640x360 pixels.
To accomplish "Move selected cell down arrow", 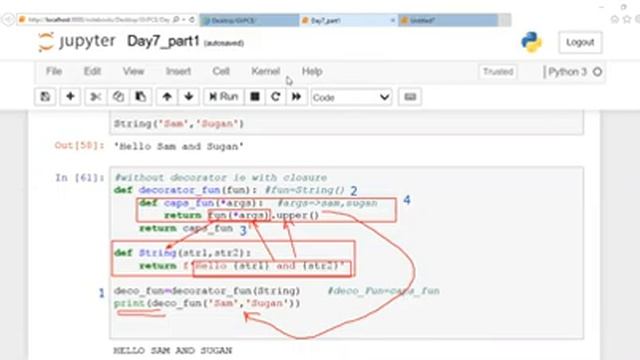I will click(x=189, y=97).
